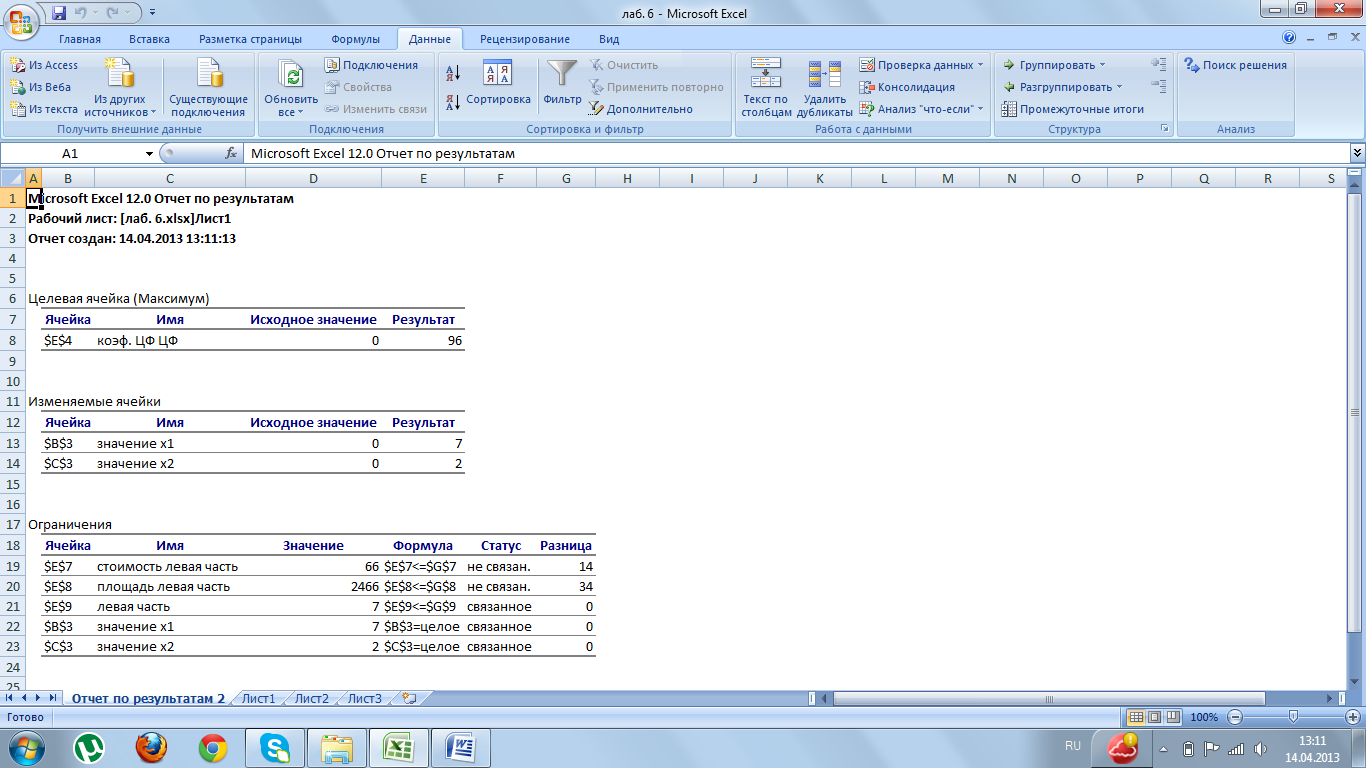
Task: Import data with Из Веба
Action: coord(40,87)
